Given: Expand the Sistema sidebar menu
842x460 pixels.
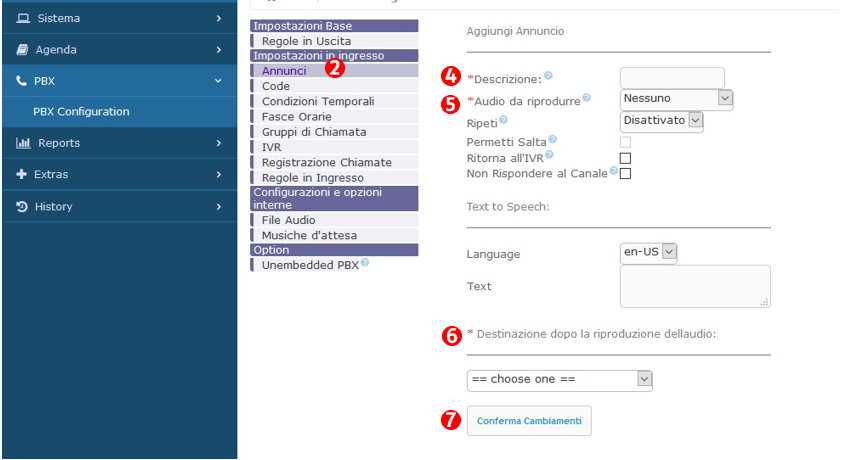Looking at the screenshot, I should click(118, 18).
